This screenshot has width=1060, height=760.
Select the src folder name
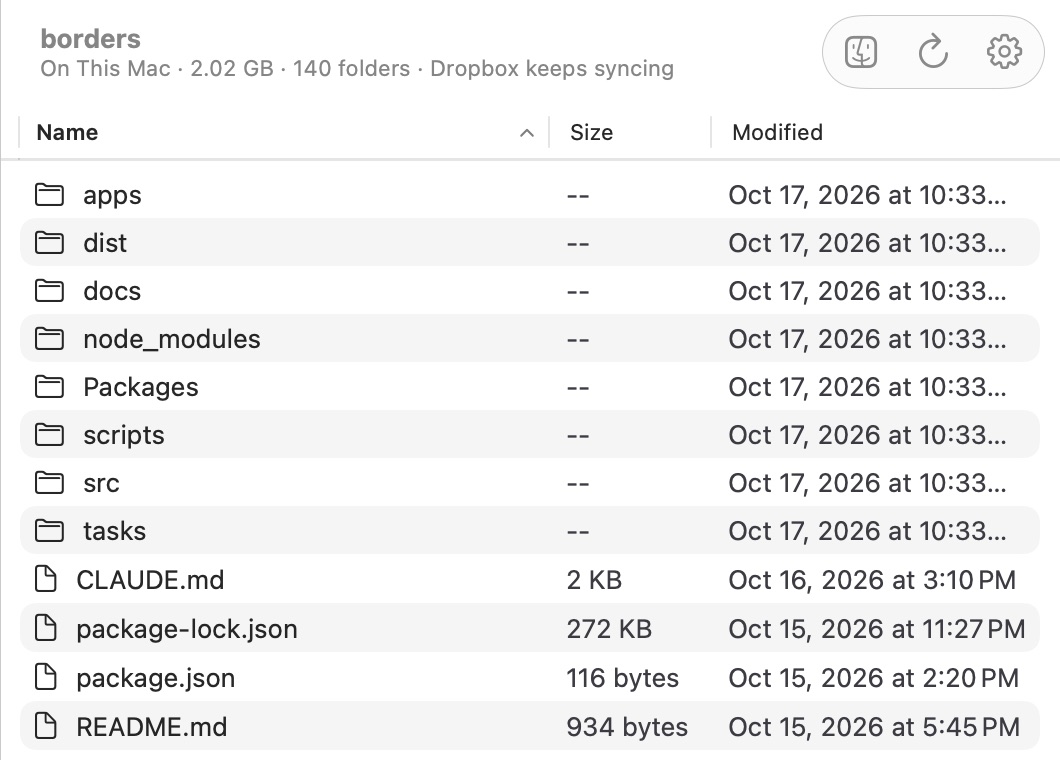101,483
